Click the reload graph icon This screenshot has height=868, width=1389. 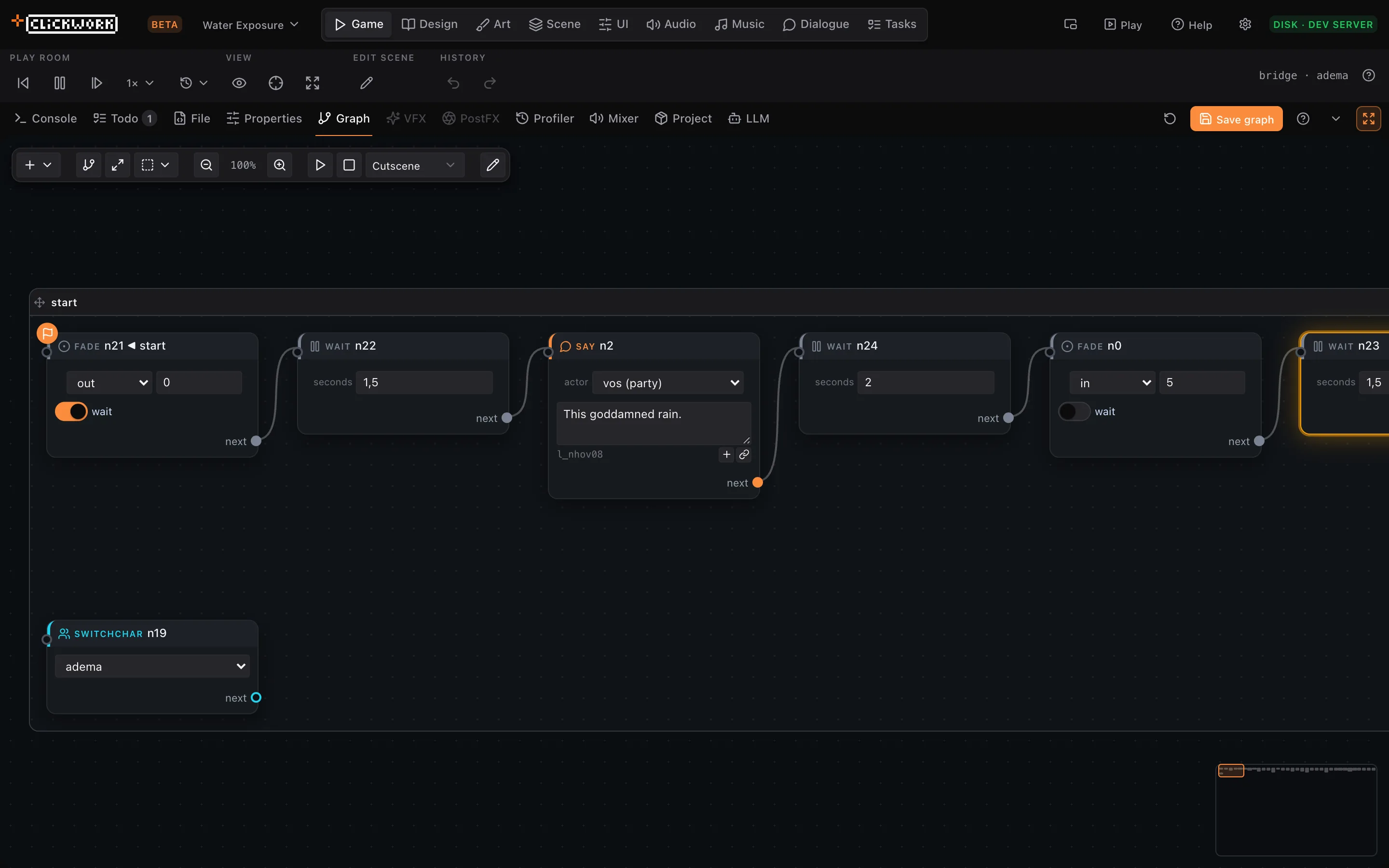click(1170, 119)
